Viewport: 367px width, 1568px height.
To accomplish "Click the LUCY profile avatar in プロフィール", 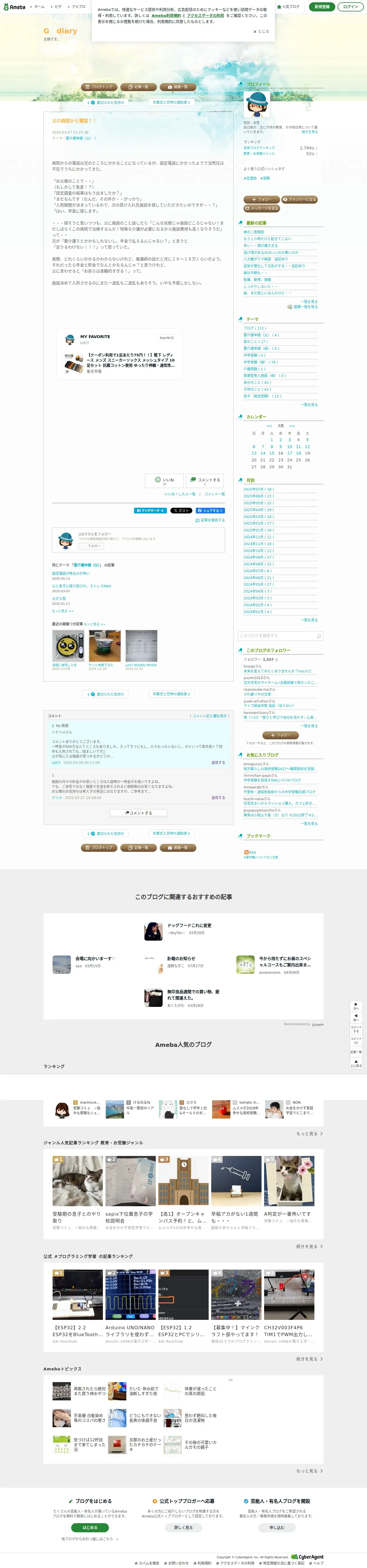I will (x=257, y=104).
